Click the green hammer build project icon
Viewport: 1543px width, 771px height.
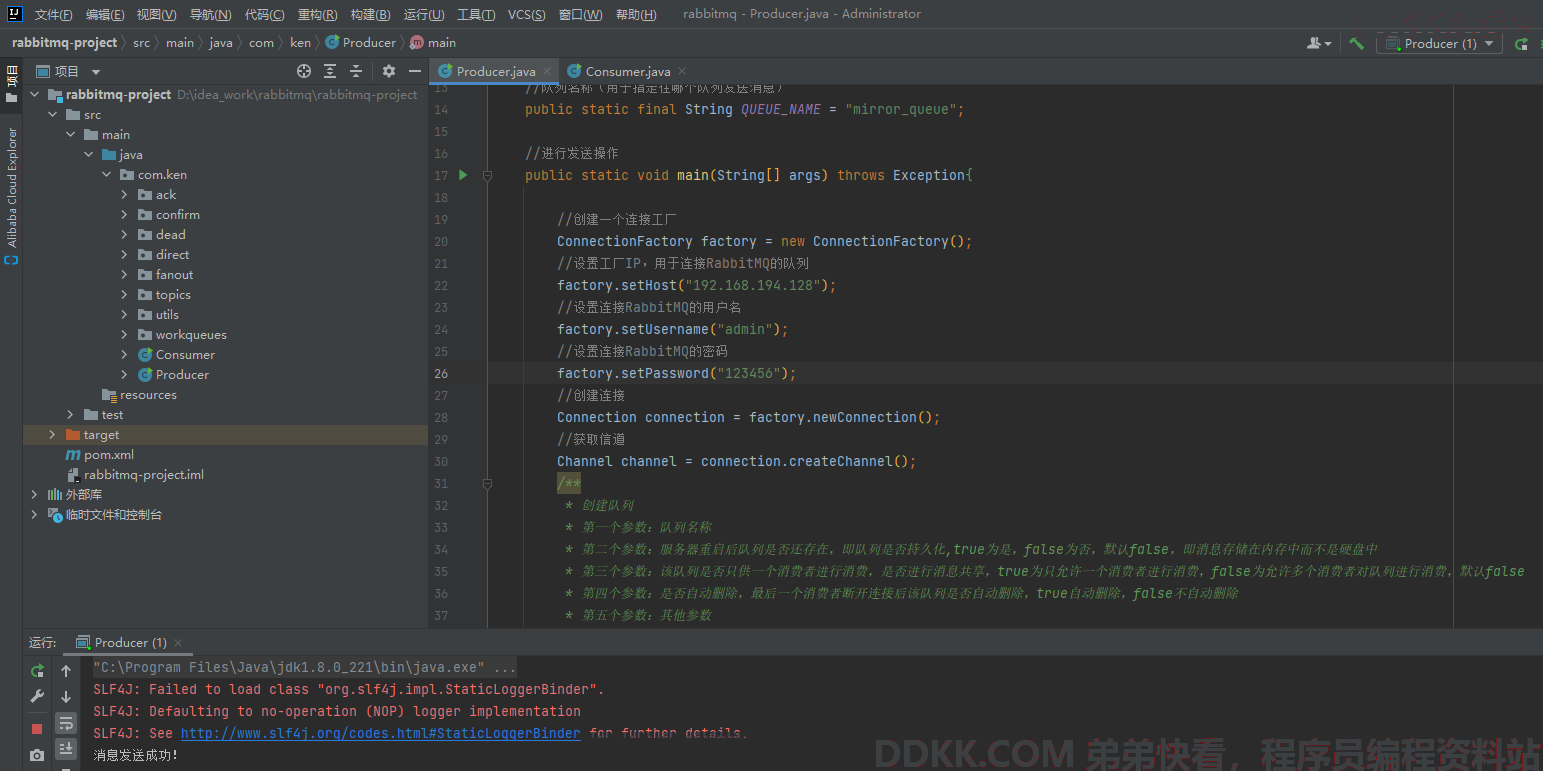(x=1356, y=43)
